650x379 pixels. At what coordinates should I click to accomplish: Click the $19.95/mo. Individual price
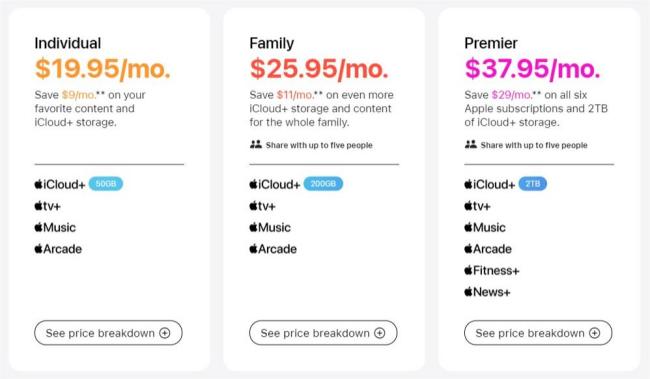coord(103,68)
